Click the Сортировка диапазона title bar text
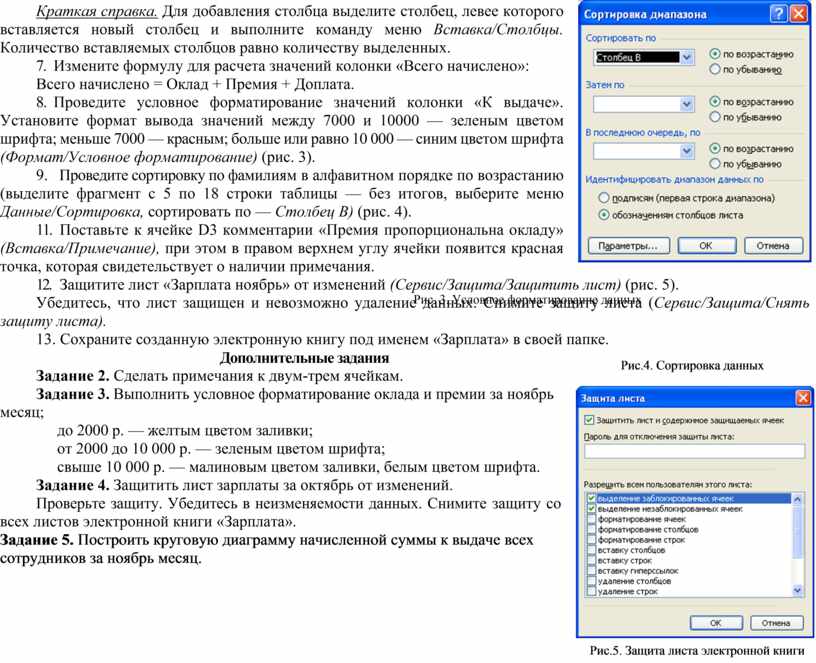 (645, 15)
